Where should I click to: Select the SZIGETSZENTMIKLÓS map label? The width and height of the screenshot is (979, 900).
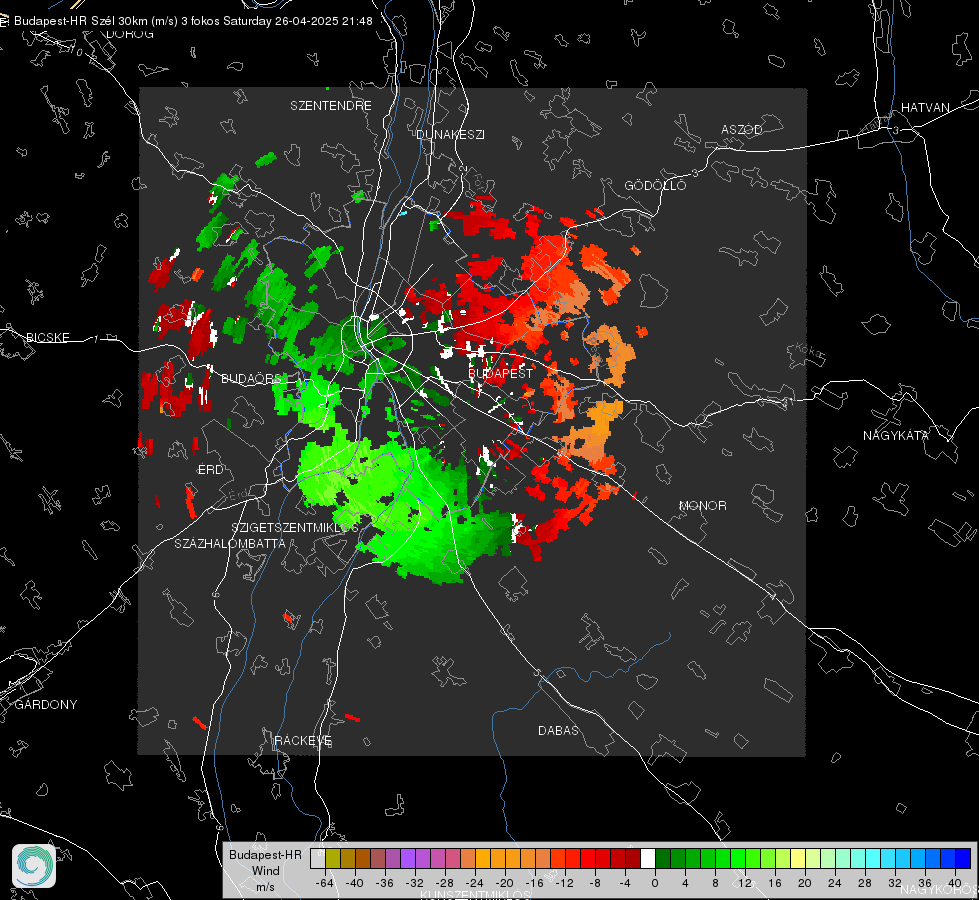pos(295,527)
